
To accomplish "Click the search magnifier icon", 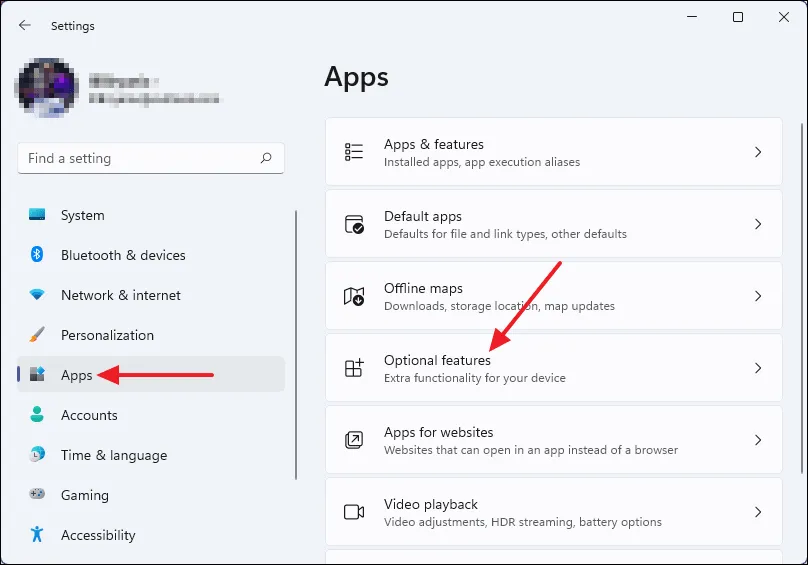I will [266, 158].
